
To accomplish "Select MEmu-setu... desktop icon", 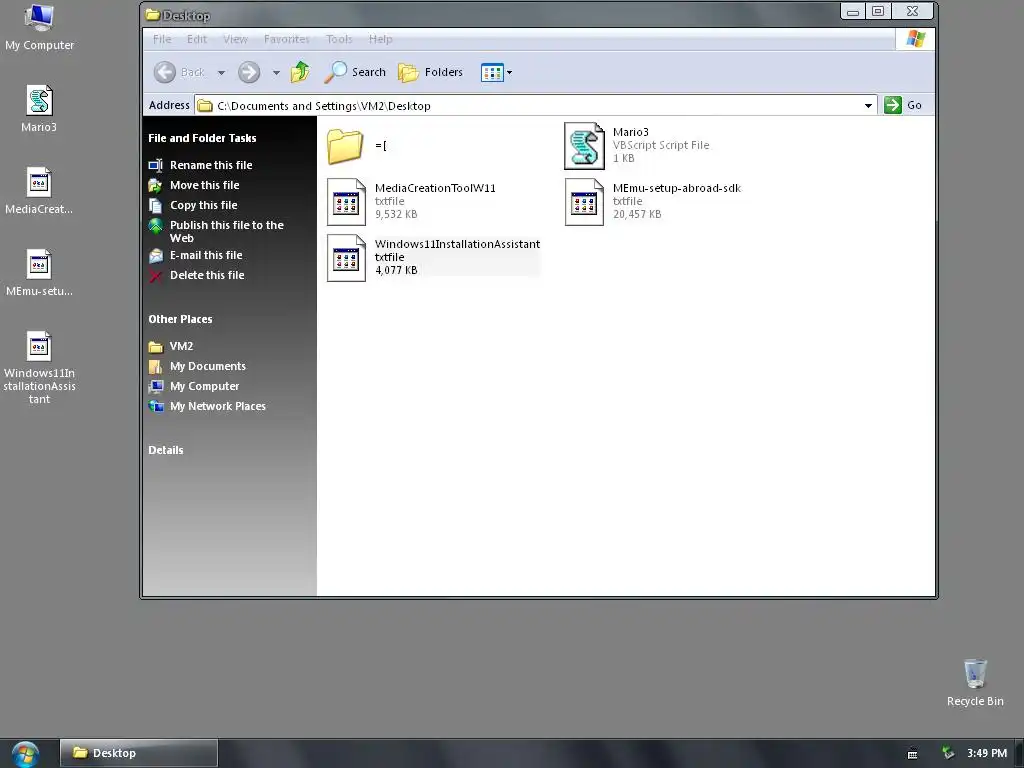I will [39, 264].
